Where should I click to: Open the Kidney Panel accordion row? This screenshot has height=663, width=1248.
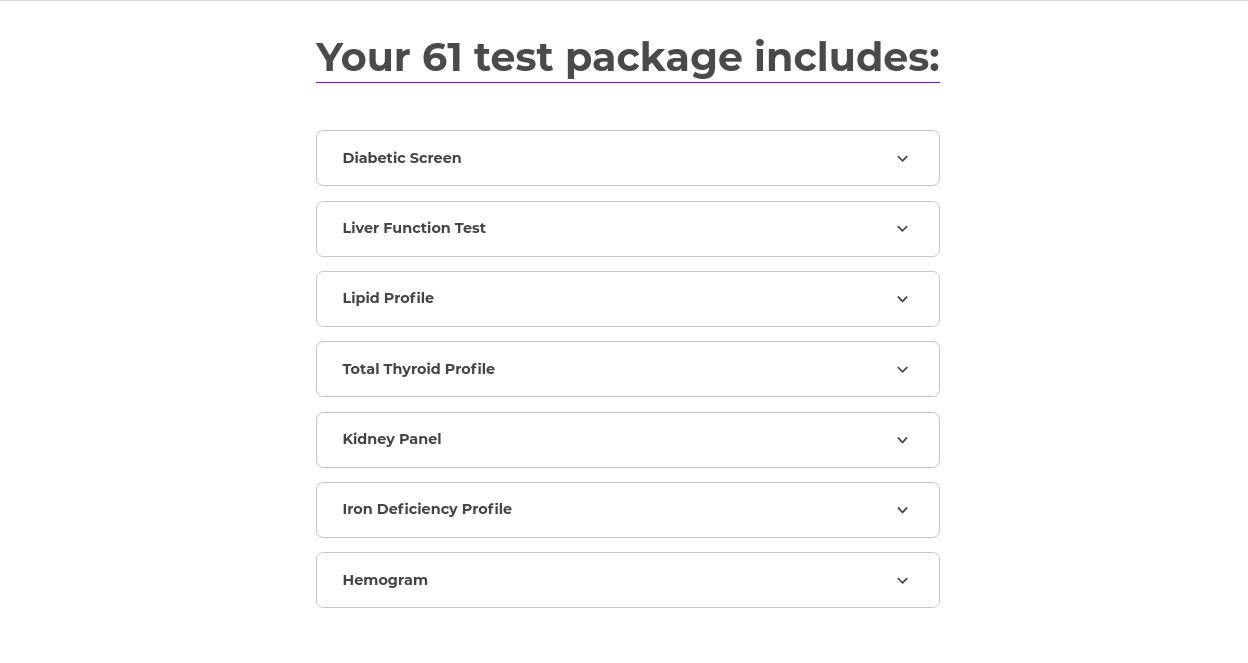coord(627,440)
